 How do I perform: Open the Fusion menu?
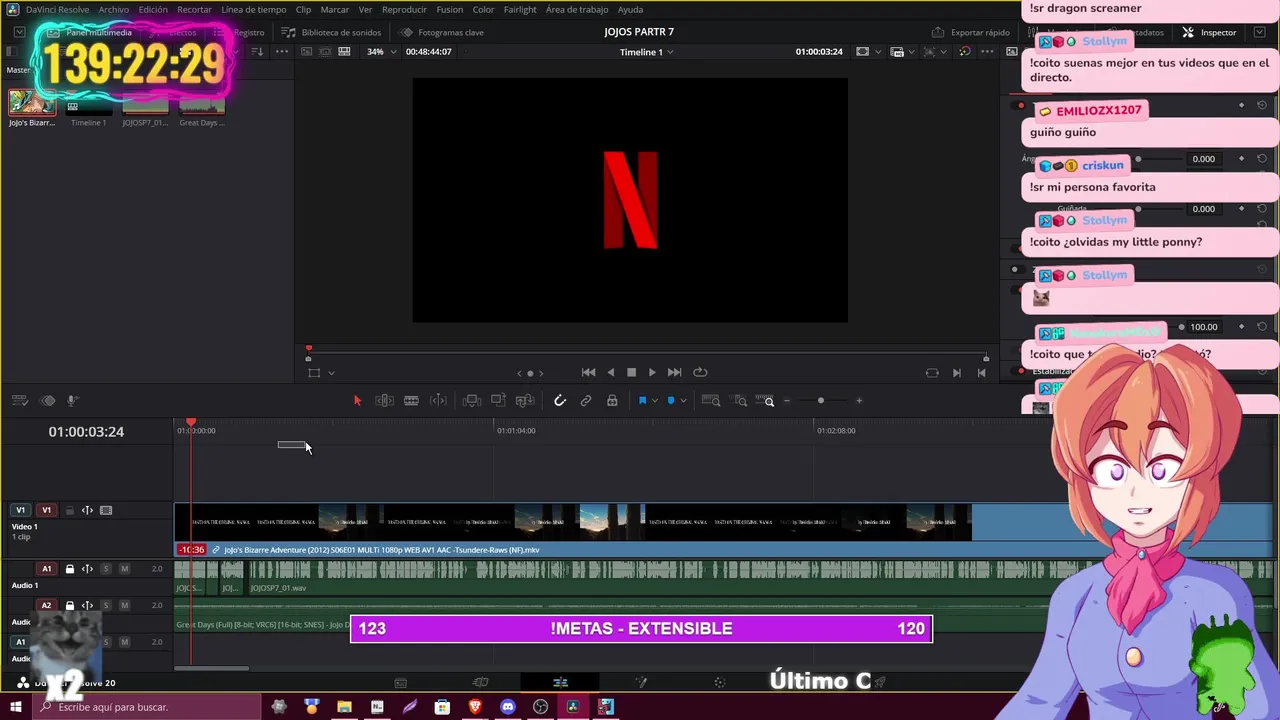coord(449,9)
